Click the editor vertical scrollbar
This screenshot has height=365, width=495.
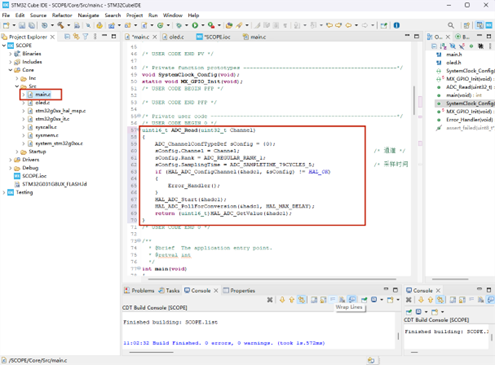pos(414,100)
